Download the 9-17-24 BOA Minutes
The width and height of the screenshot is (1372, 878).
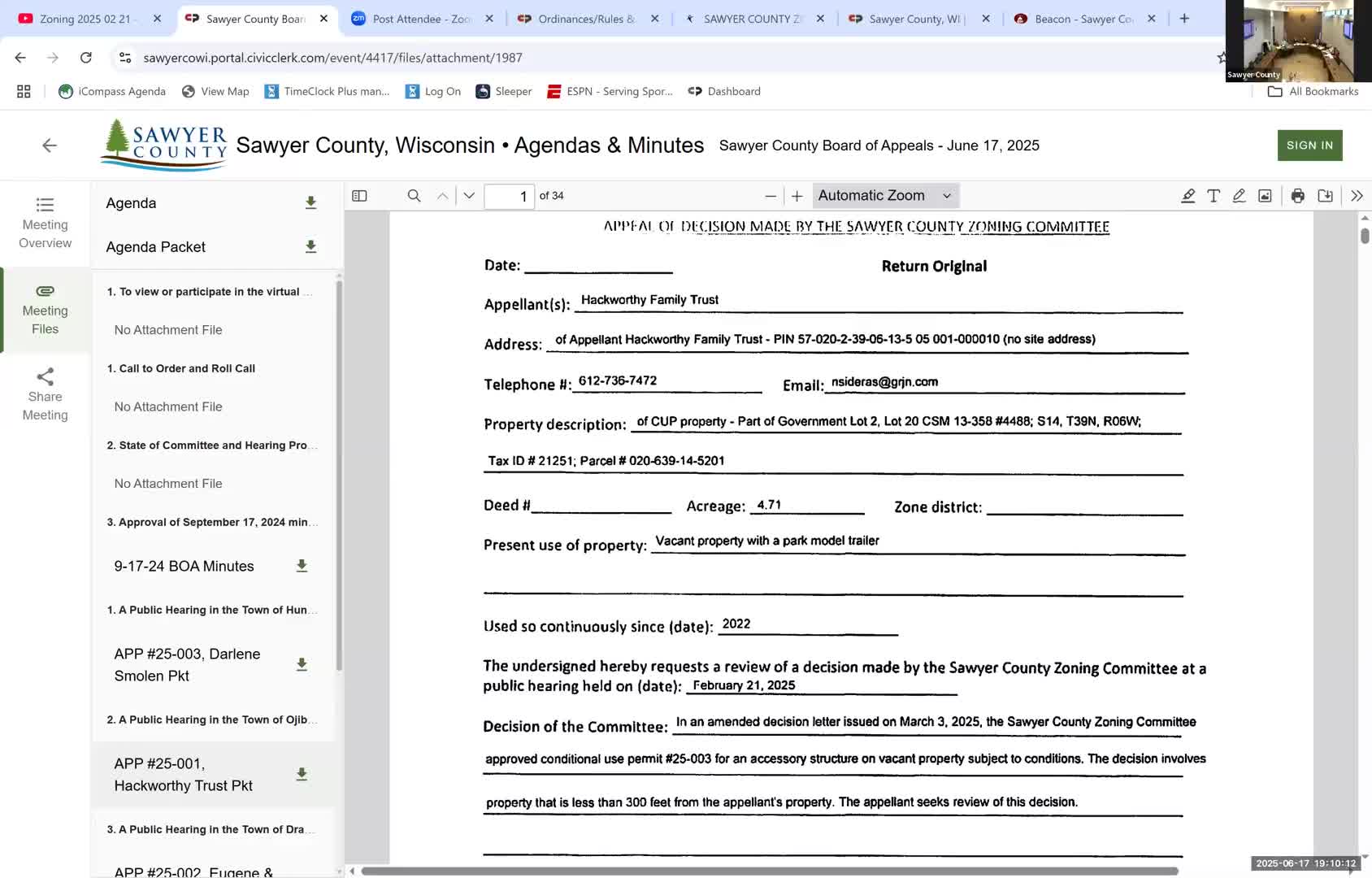(302, 566)
